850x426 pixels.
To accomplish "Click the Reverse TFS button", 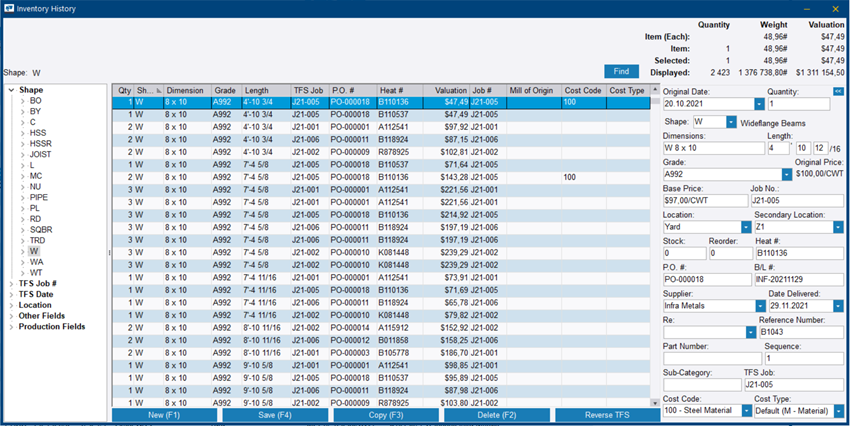I will 607,415.
